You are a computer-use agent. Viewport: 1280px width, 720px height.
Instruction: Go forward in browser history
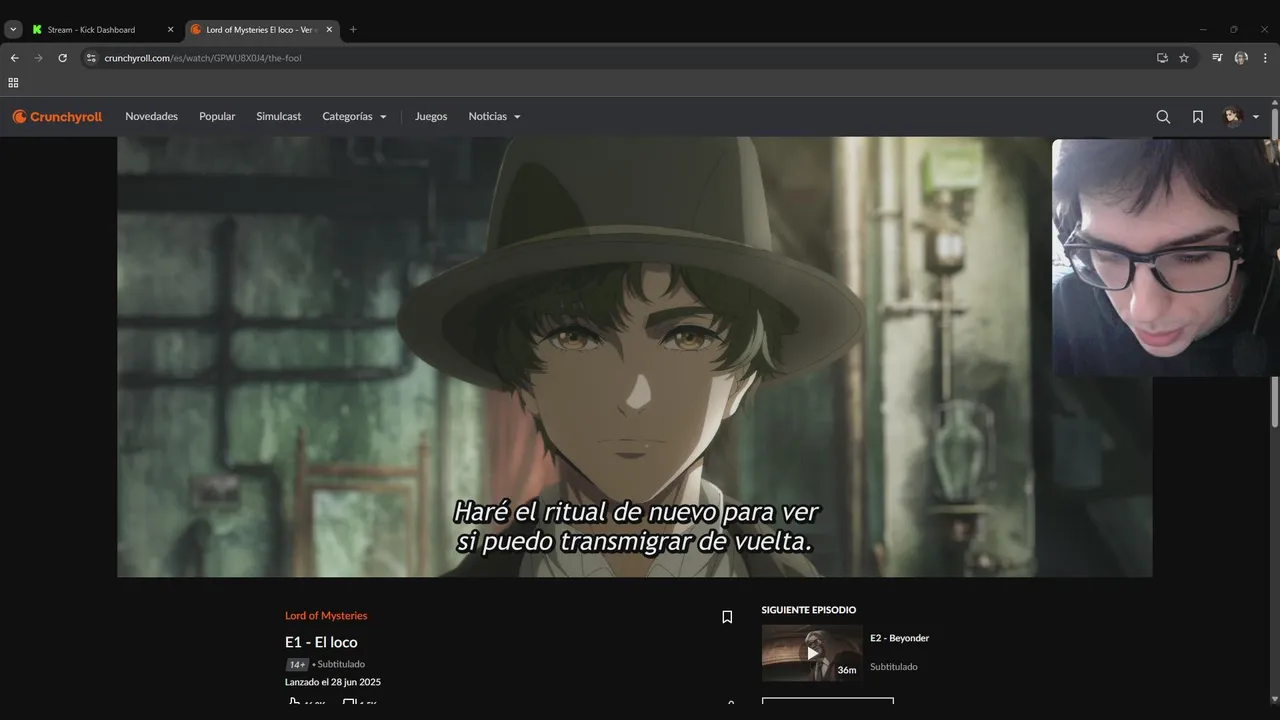38,58
